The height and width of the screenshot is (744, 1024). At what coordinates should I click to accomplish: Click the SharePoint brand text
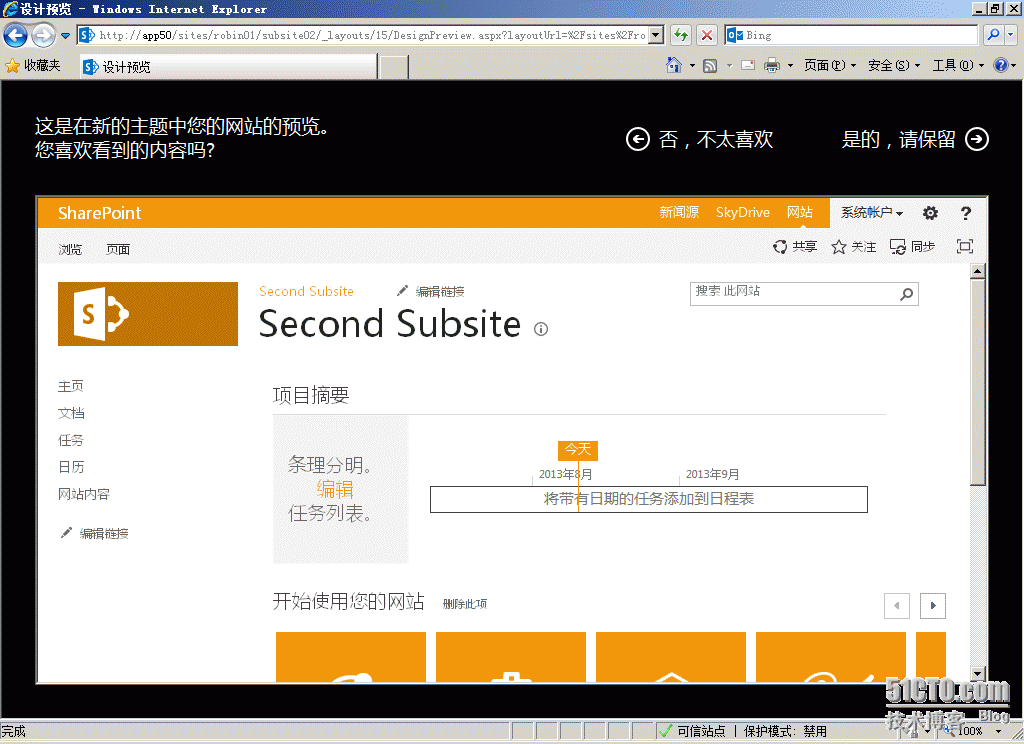coord(99,213)
